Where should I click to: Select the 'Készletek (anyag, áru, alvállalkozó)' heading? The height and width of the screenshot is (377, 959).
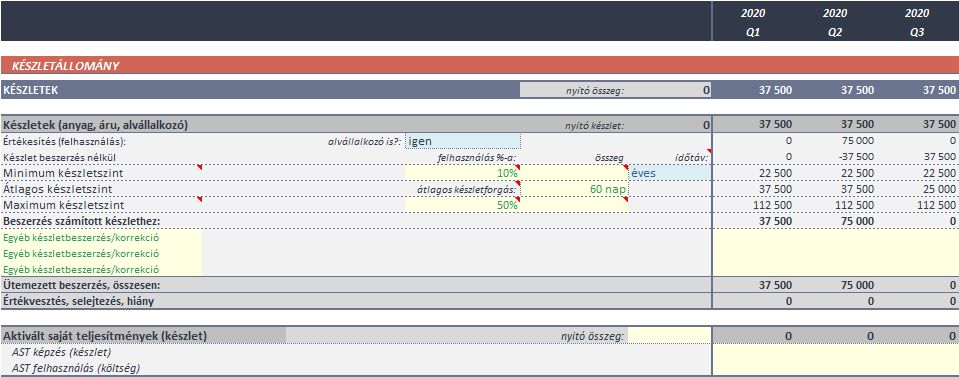95,125
